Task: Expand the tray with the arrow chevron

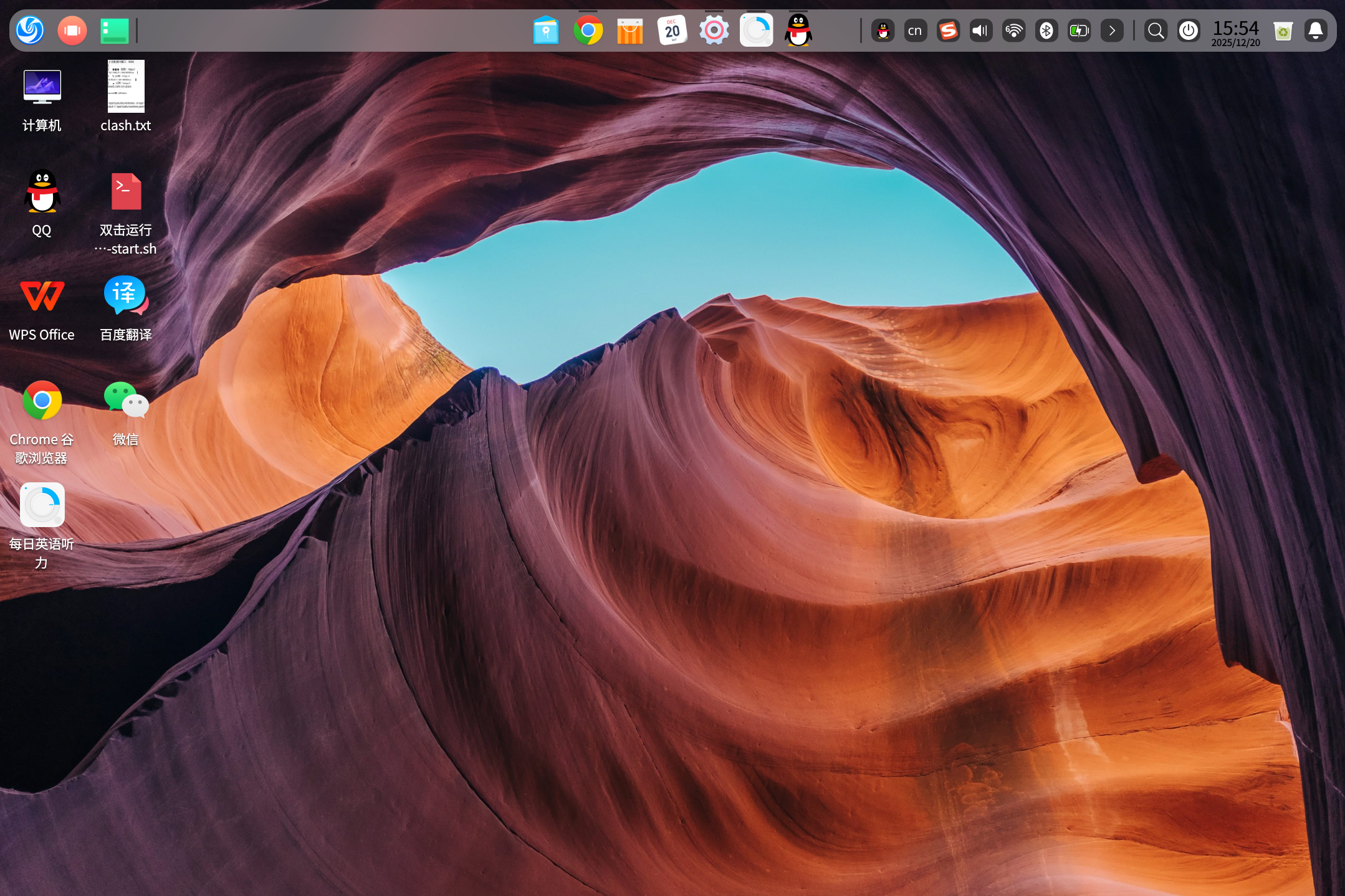Action: pos(1112,31)
